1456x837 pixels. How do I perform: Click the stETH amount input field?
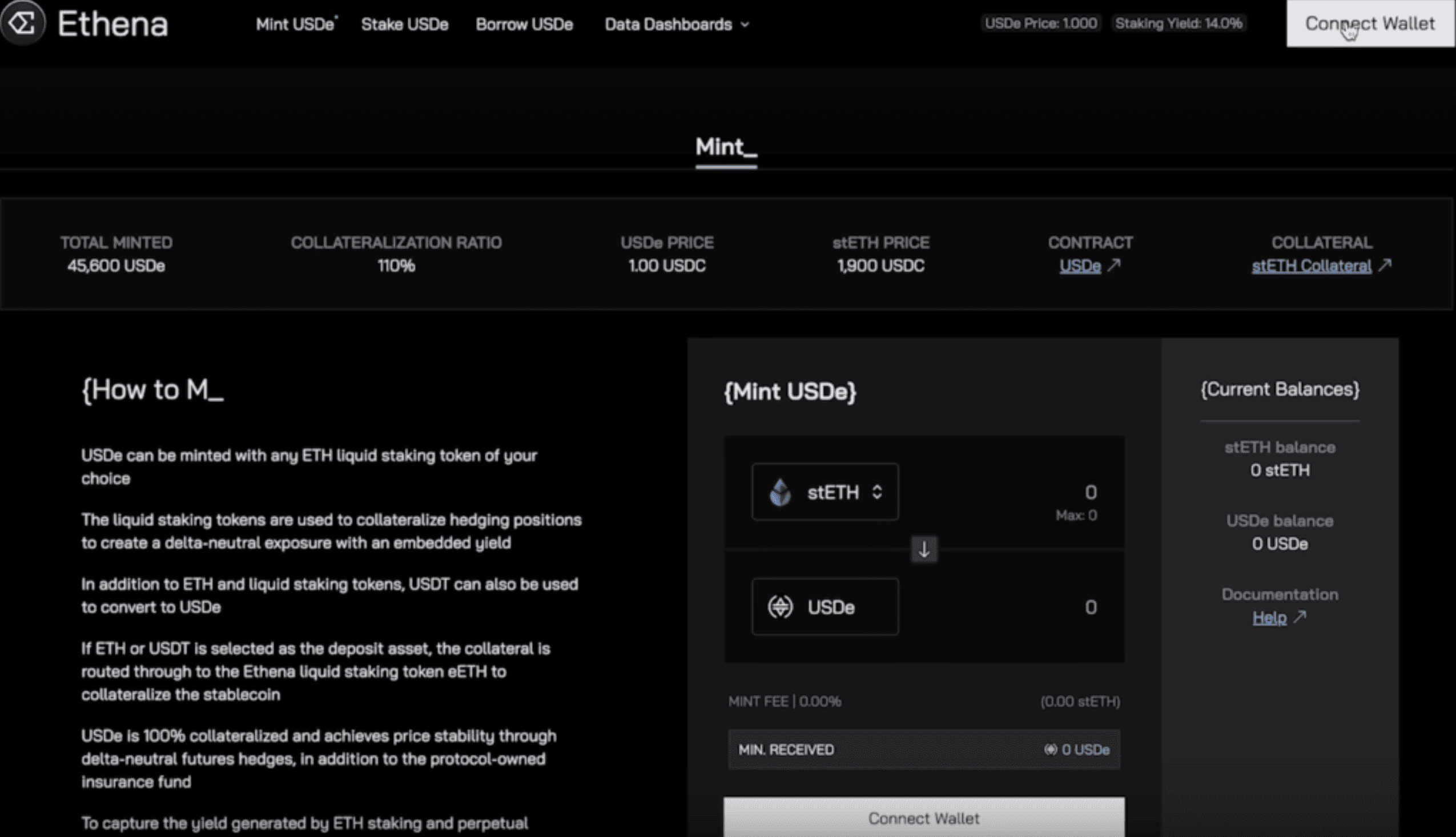(x=1023, y=492)
